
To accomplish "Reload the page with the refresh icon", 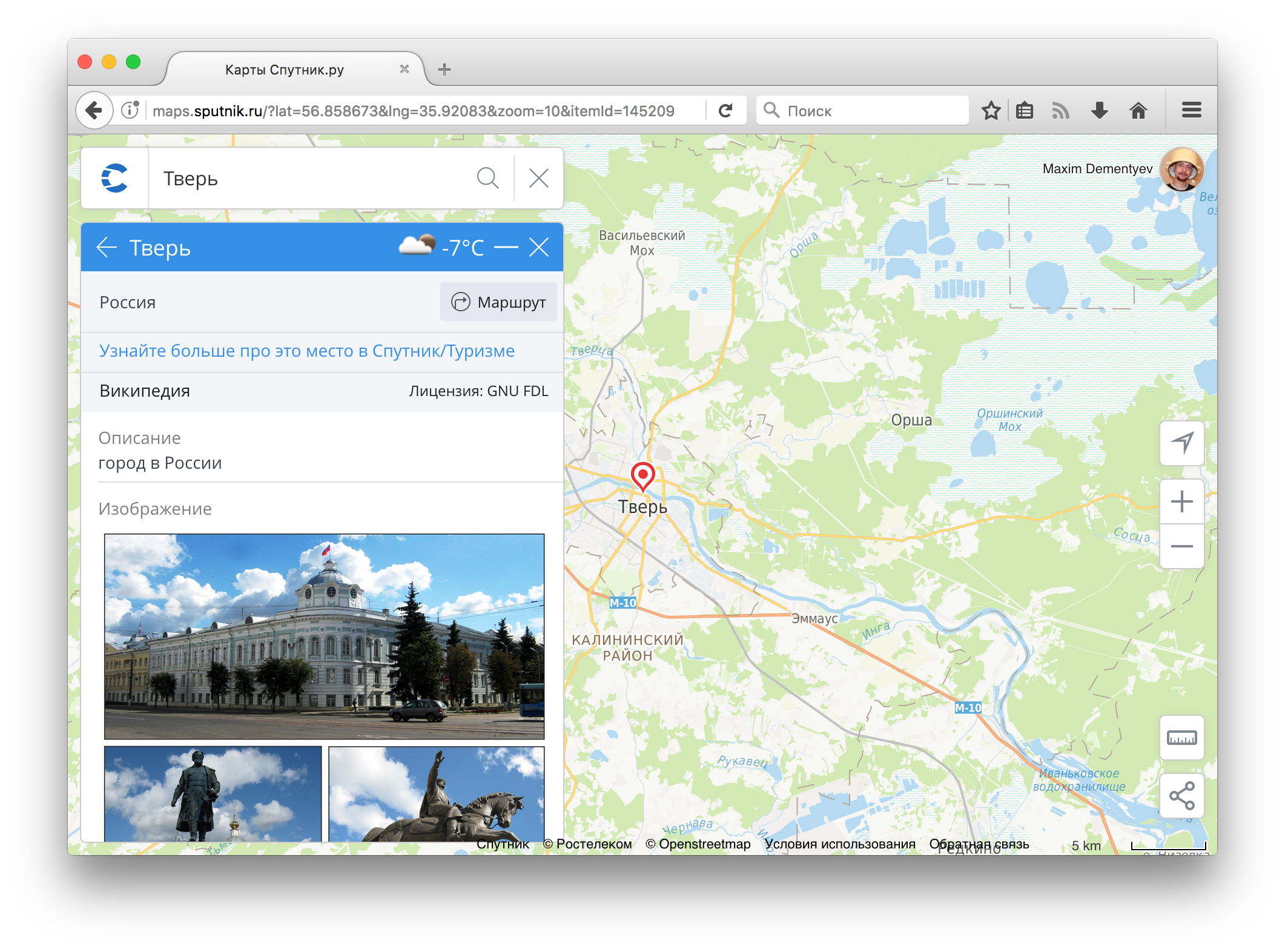I will coord(725,110).
